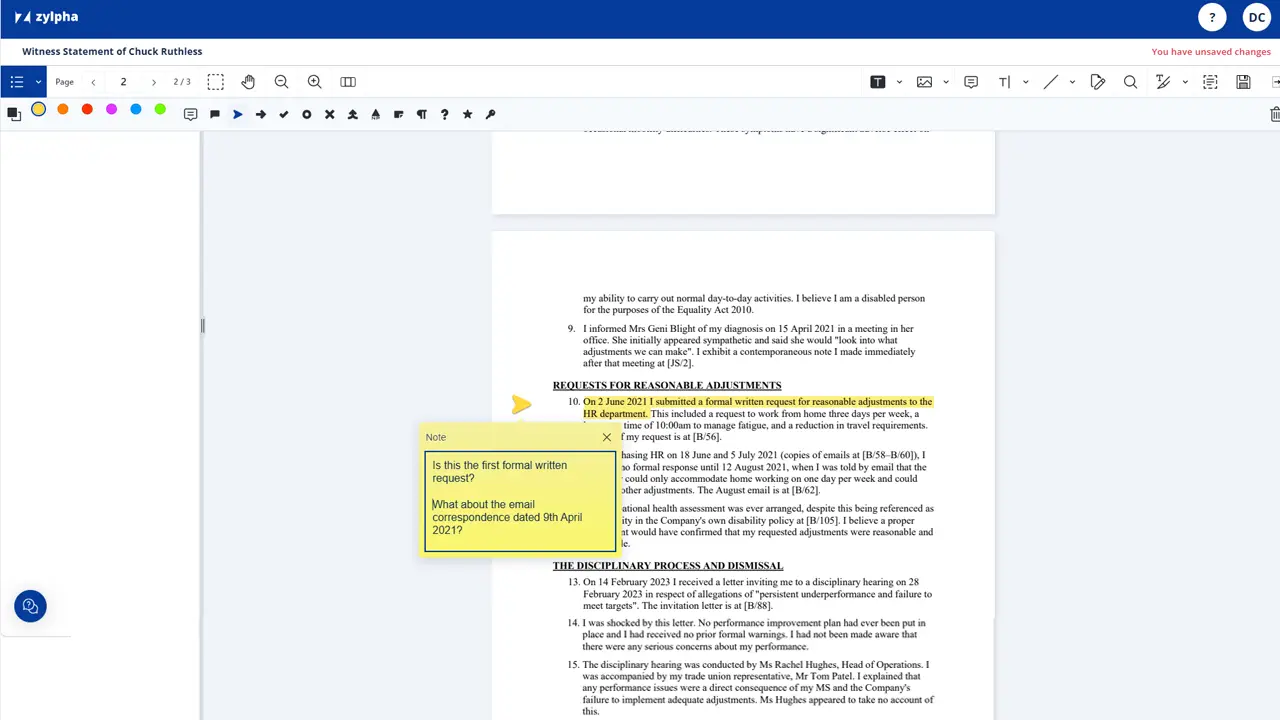Edit the page number field

[x=123, y=82]
